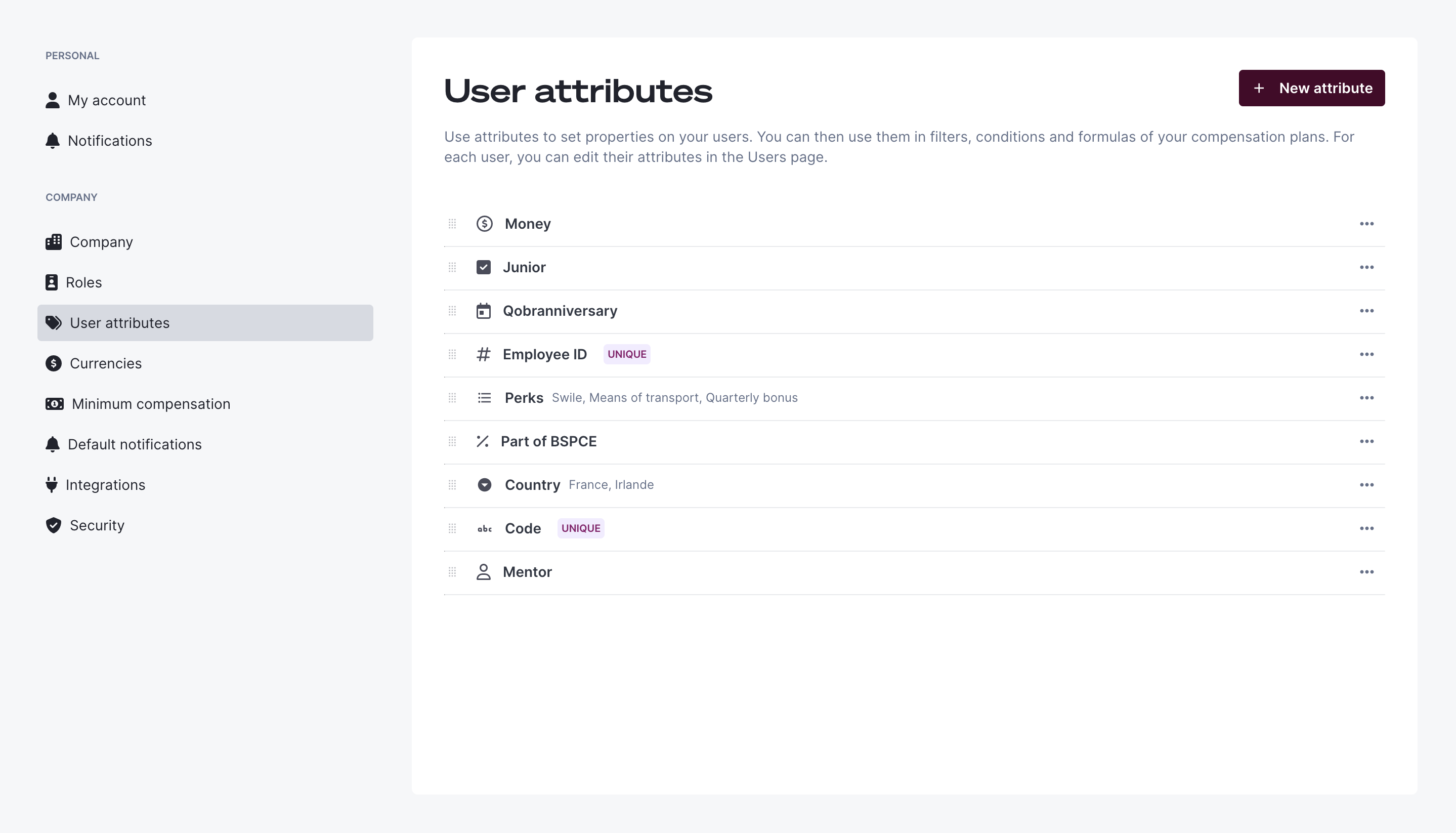Open the more options menu for Employee ID
The image size is (1456, 833).
[1367, 354]
